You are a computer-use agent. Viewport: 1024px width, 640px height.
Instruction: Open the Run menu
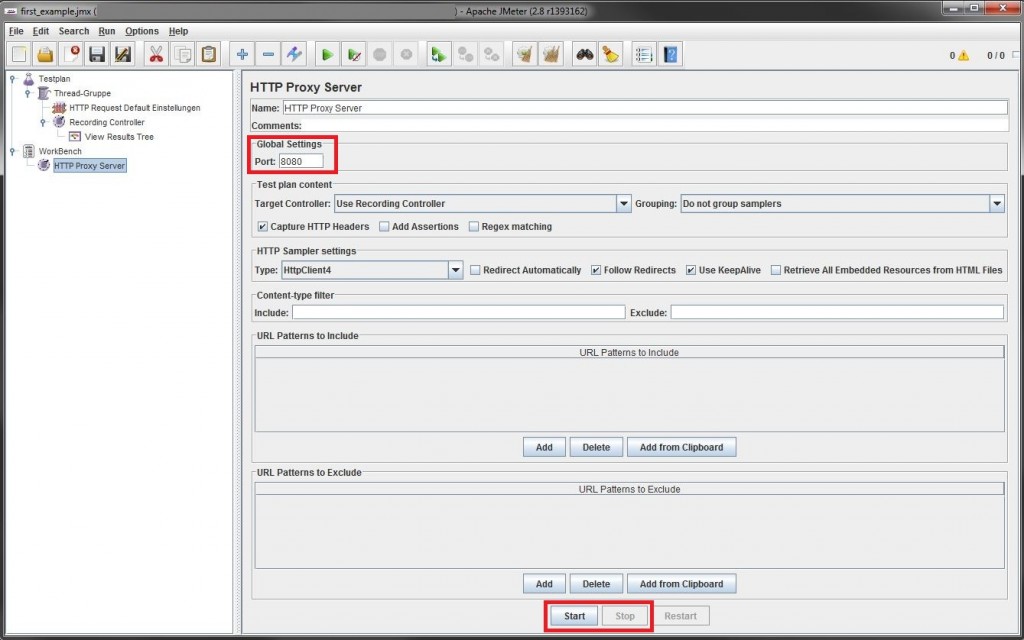click(107, 31)
